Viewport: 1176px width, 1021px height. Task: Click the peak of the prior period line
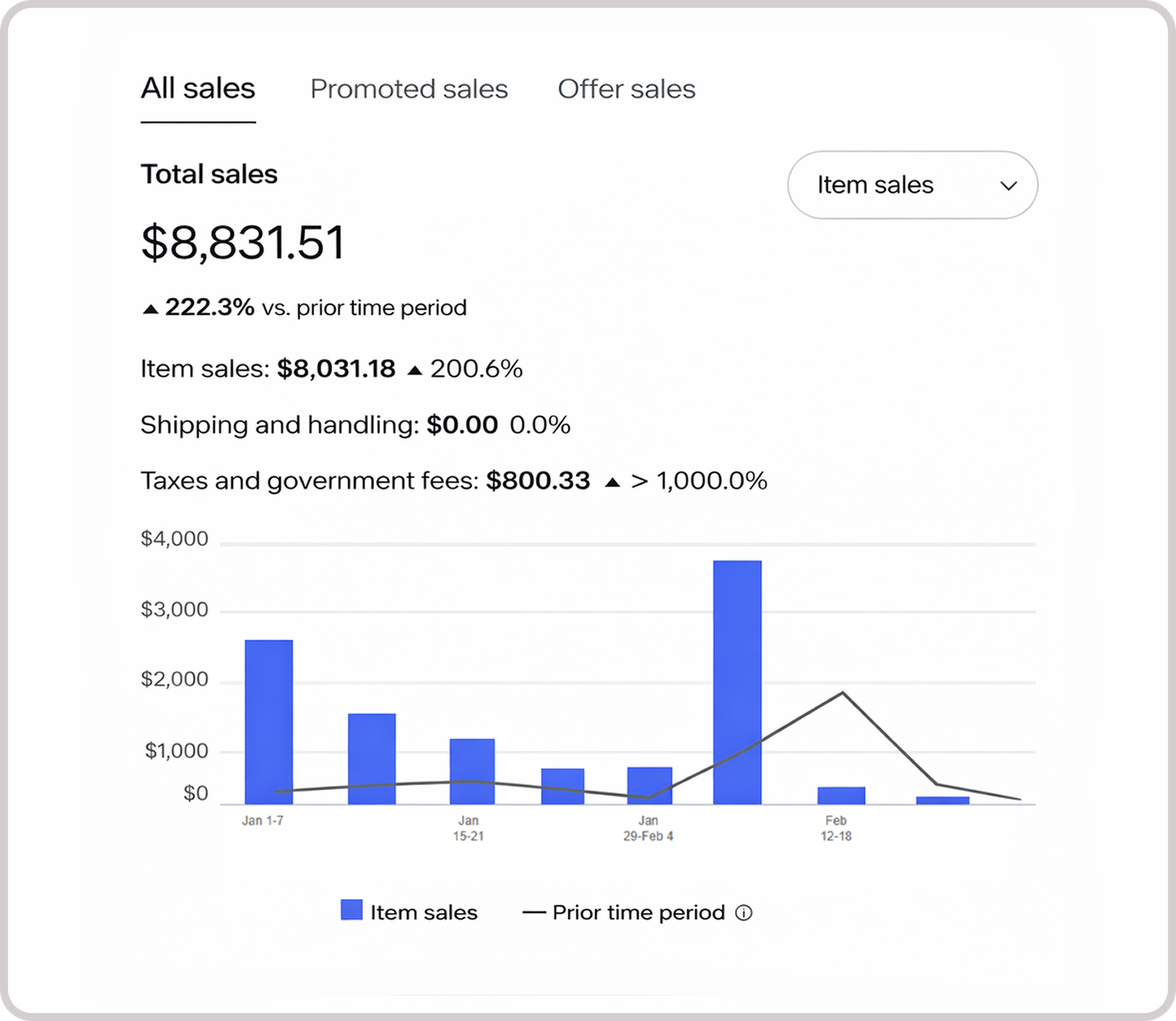(842, 692)
